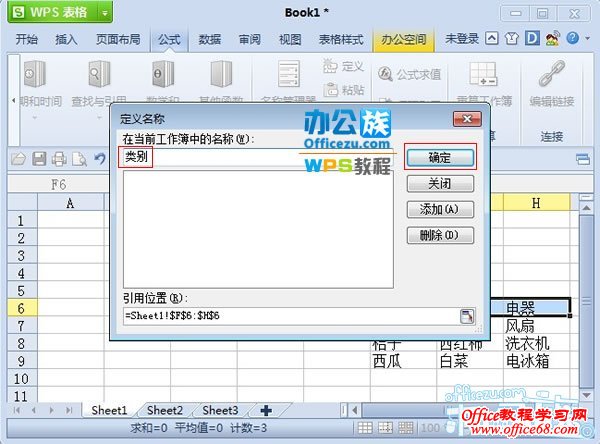Click the 公式求值 button
The height and width of the screenshot is (444, 600).
(409, 74)
